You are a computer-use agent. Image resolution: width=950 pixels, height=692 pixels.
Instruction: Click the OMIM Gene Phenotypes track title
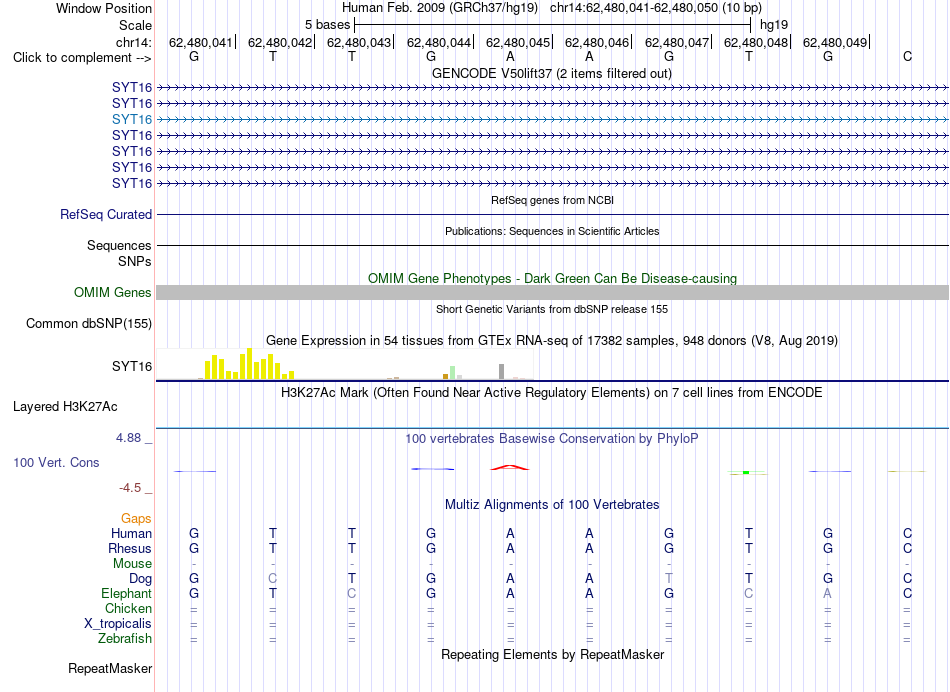[553, 279]
